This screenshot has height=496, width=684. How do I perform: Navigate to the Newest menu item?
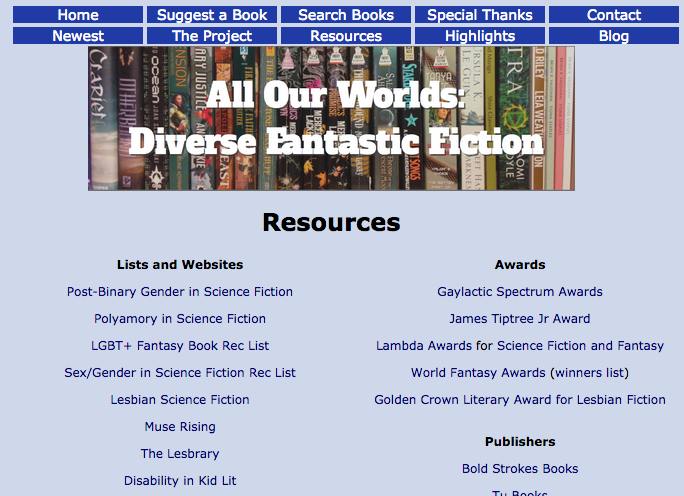[78, 36]
